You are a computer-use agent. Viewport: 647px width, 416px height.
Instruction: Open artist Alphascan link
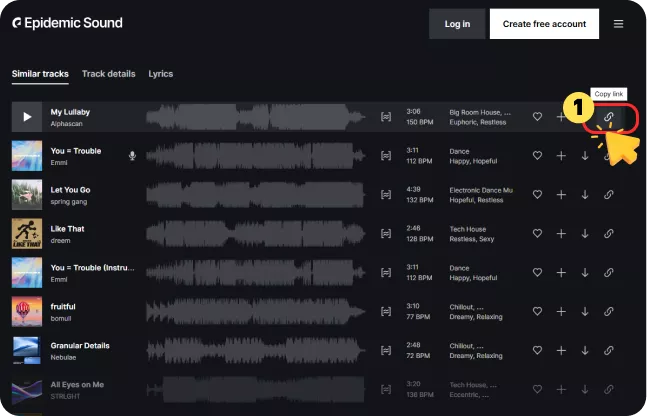(66, 124)
